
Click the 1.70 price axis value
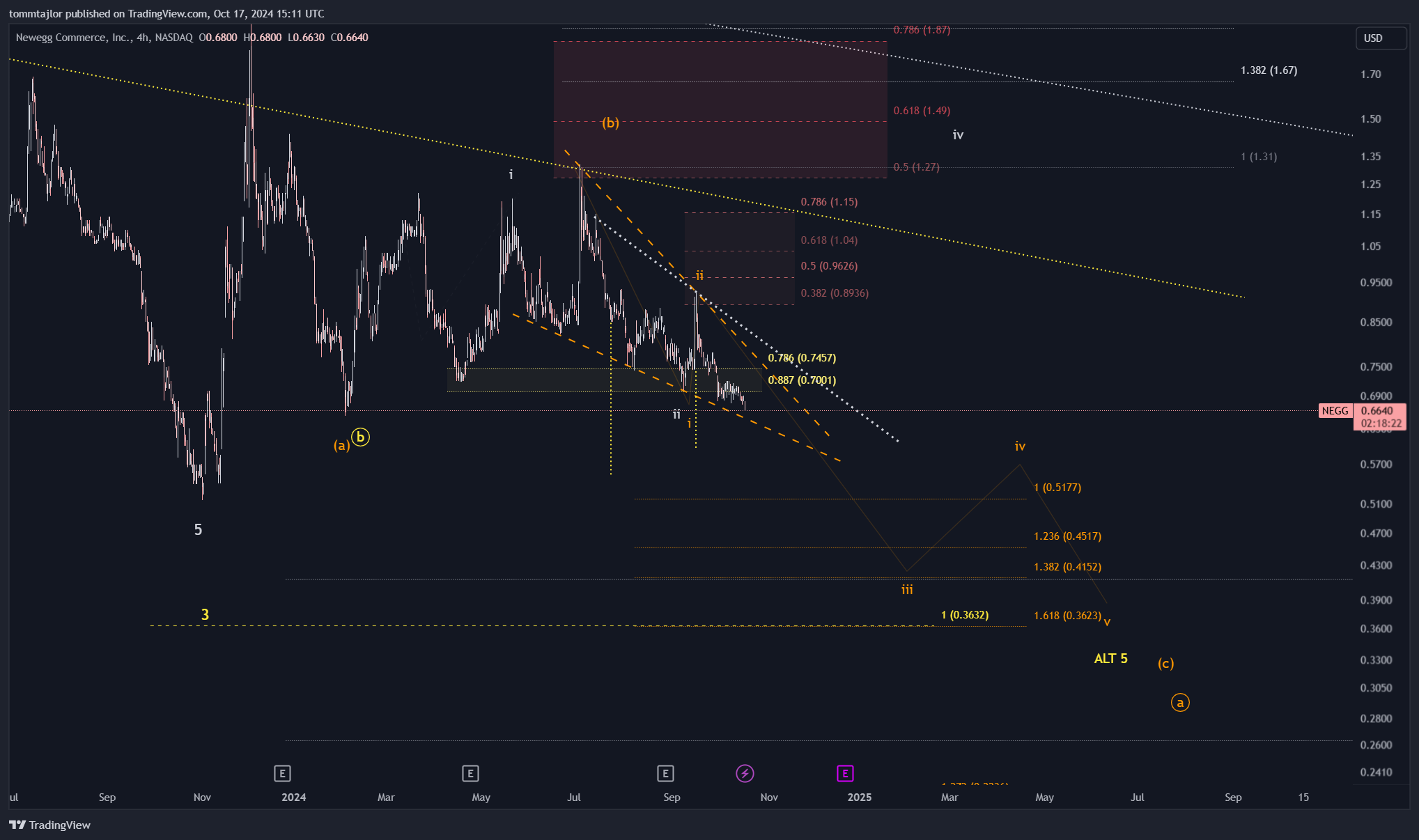click(x=1371, y=75)
